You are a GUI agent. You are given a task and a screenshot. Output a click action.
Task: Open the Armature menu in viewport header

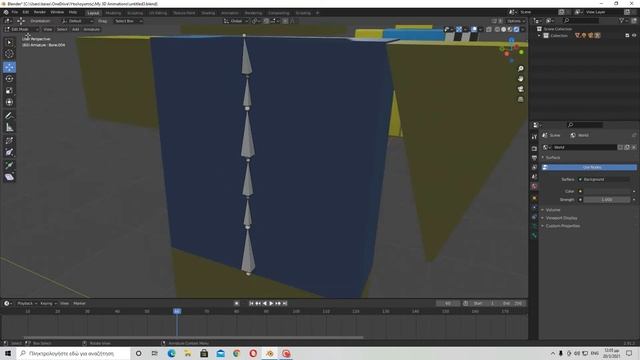pyautogui.click(x=91, y=29)
